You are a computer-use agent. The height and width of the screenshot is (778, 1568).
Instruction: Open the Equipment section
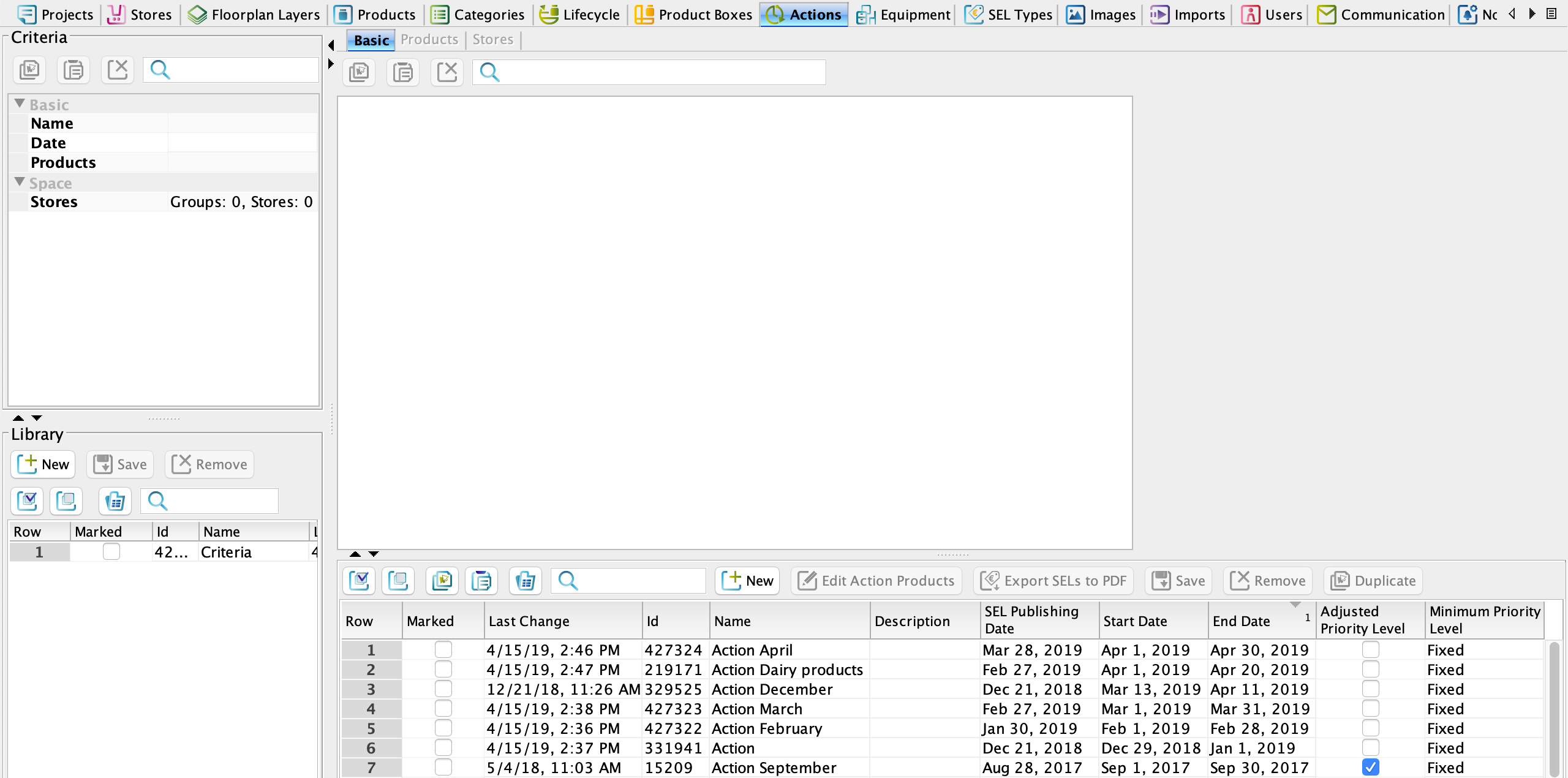(904, 14)
